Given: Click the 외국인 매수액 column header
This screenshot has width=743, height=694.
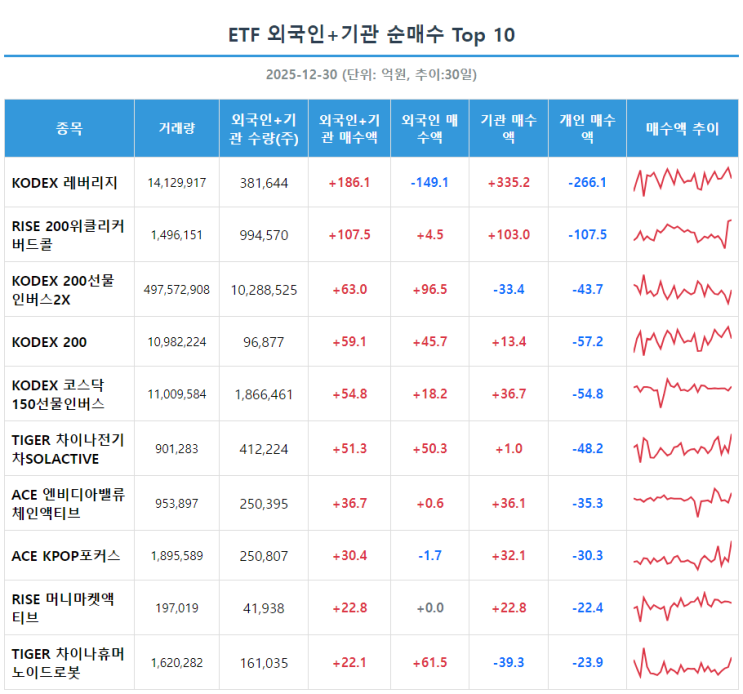Looking at the screenshot, I should click(430, 128).
